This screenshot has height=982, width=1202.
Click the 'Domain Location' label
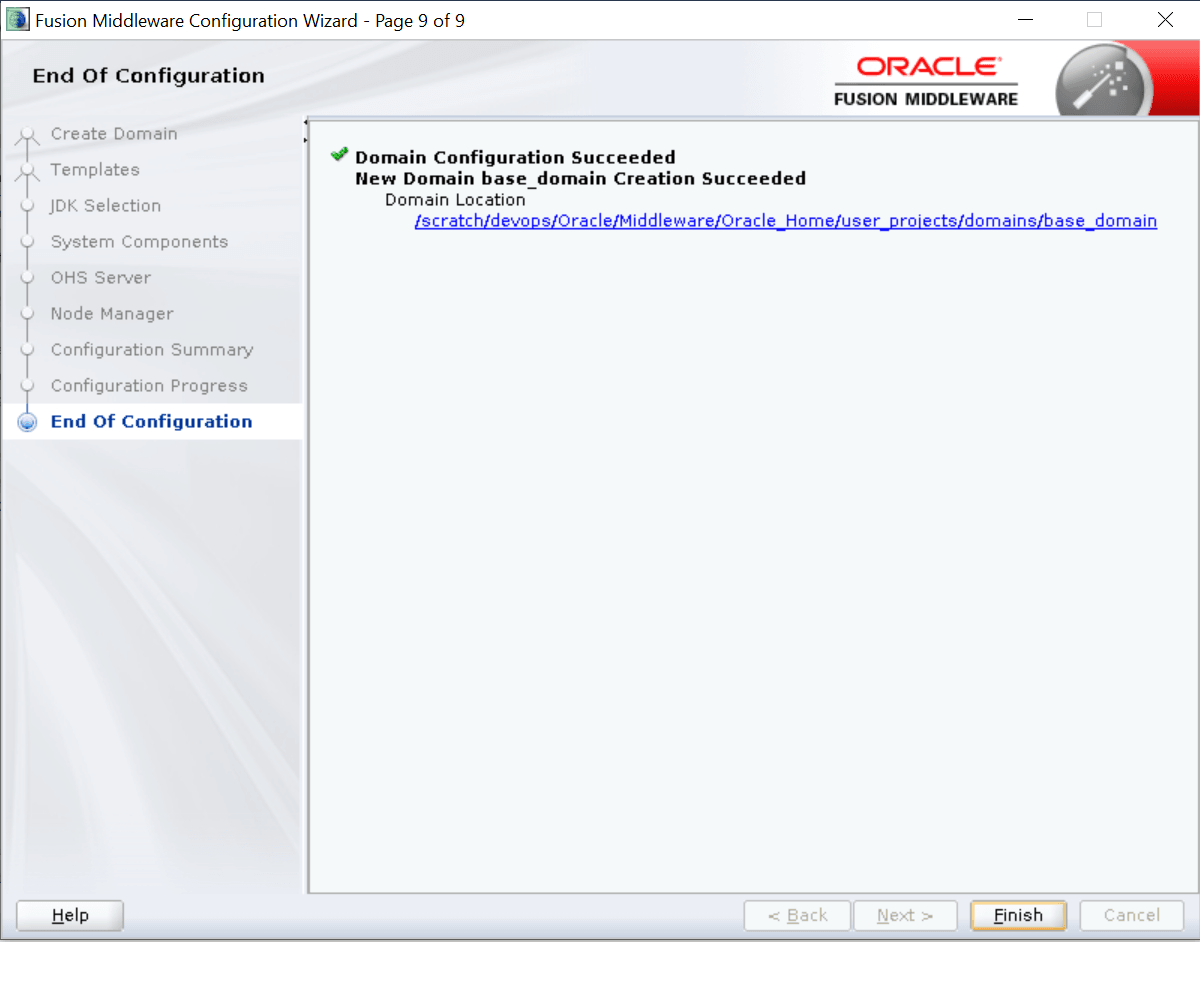pos(455,200)
